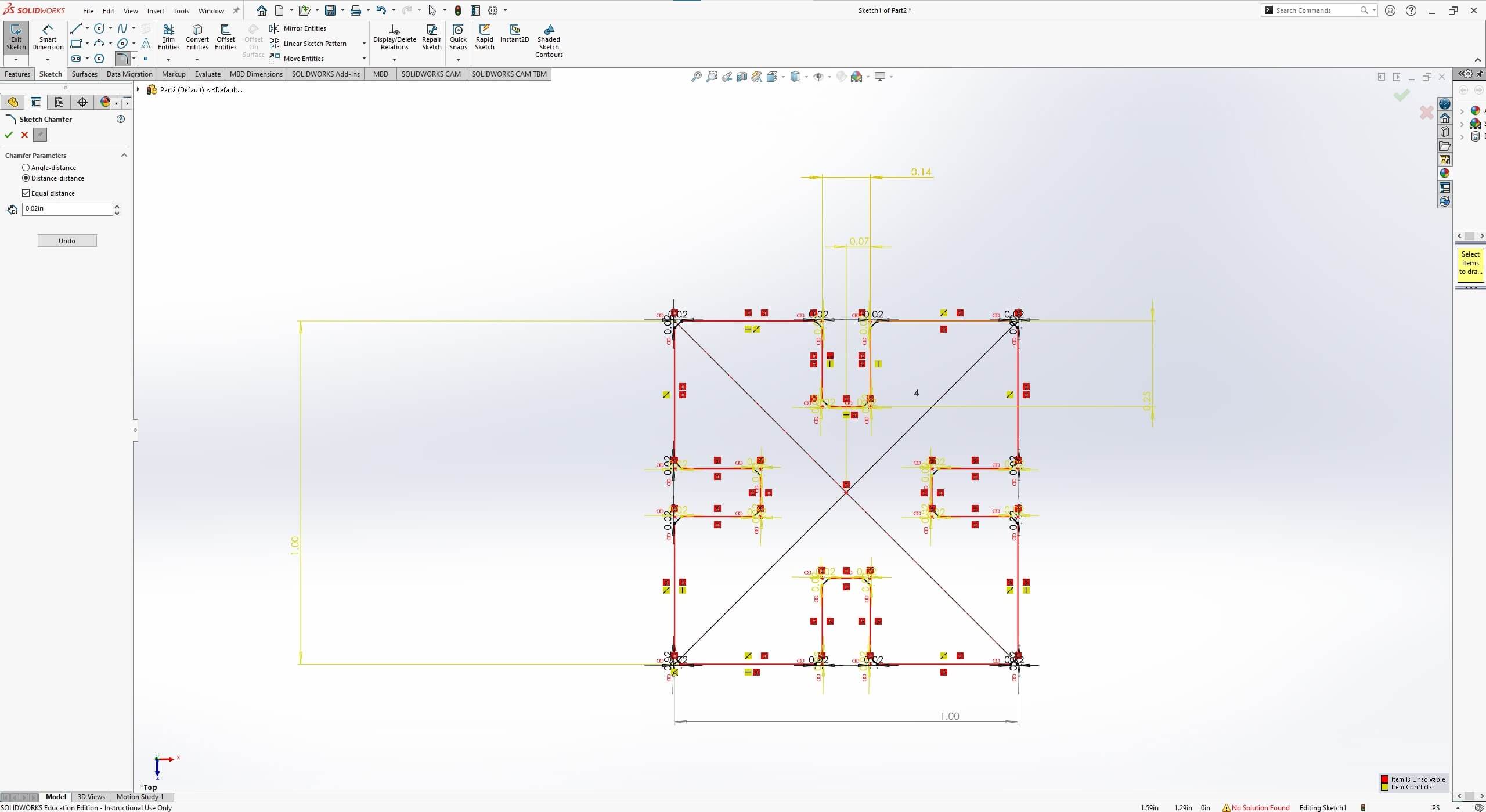This screenshot has width=1486, height=812.
Task: Click the Rebuild traffic light icon
Action: [x=458, y=10]
